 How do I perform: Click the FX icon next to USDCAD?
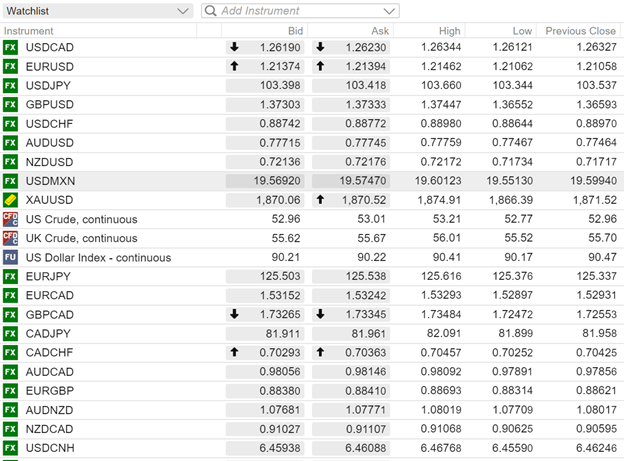pyautogui.click(x=10, y=47)
